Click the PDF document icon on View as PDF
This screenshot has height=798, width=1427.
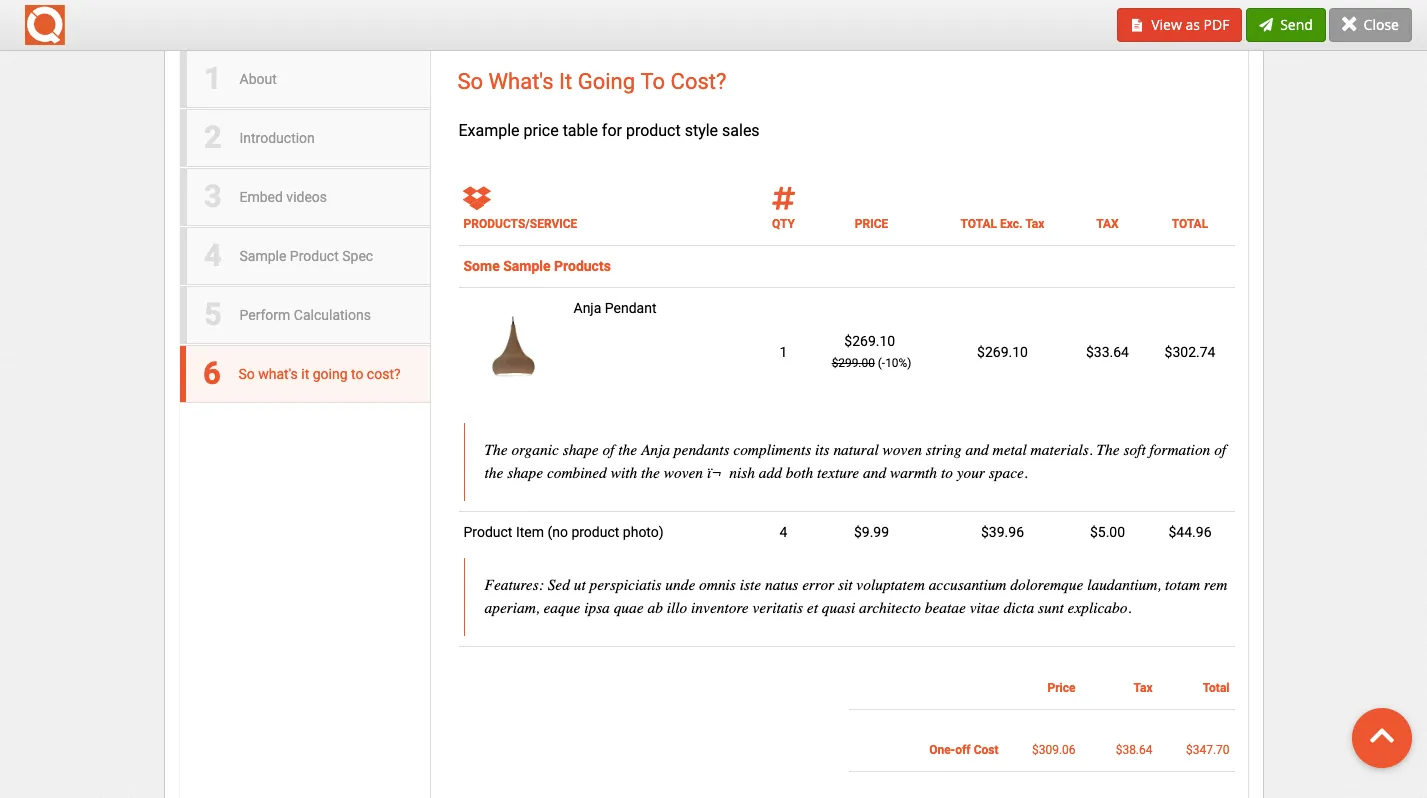(x=1138, y=24)
